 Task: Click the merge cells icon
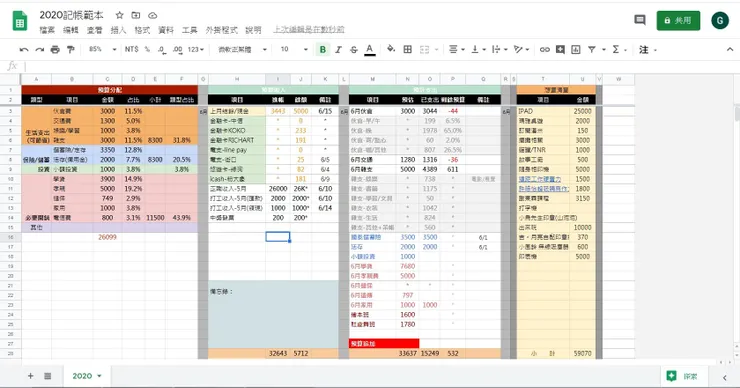pos(424,49)
